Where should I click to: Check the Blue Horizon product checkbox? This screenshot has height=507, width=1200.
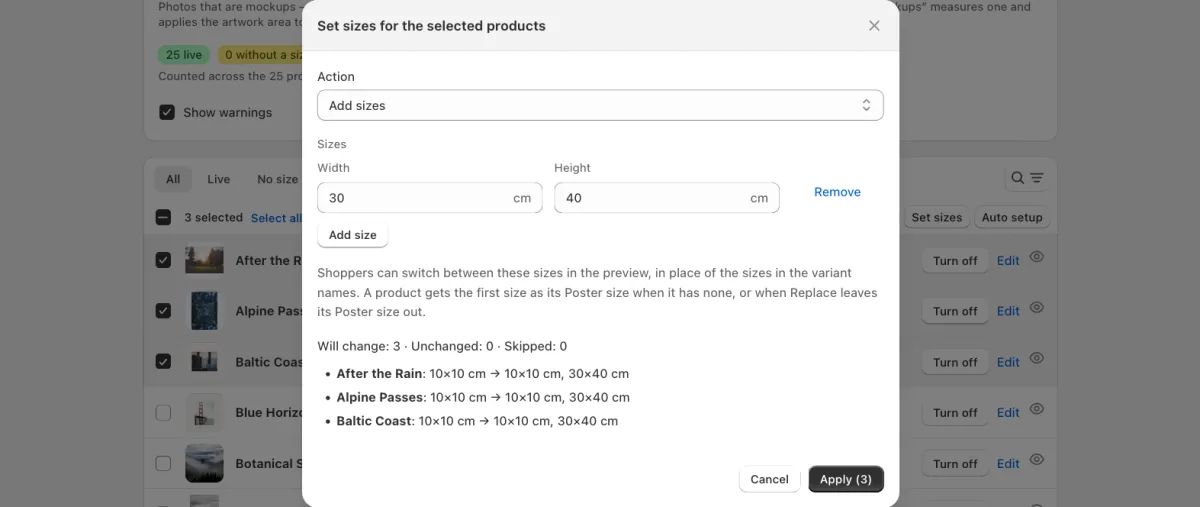(163, 412)
